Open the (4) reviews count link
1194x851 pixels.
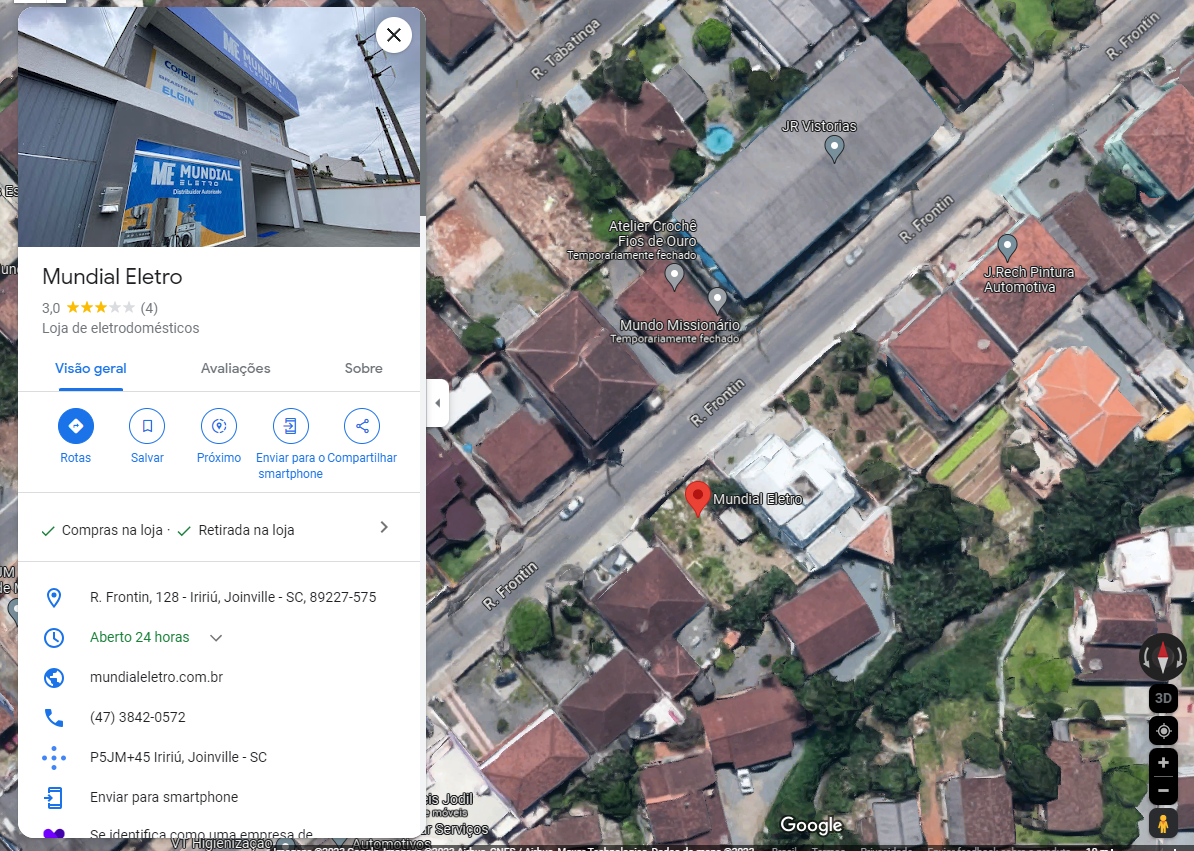[149, 308]
